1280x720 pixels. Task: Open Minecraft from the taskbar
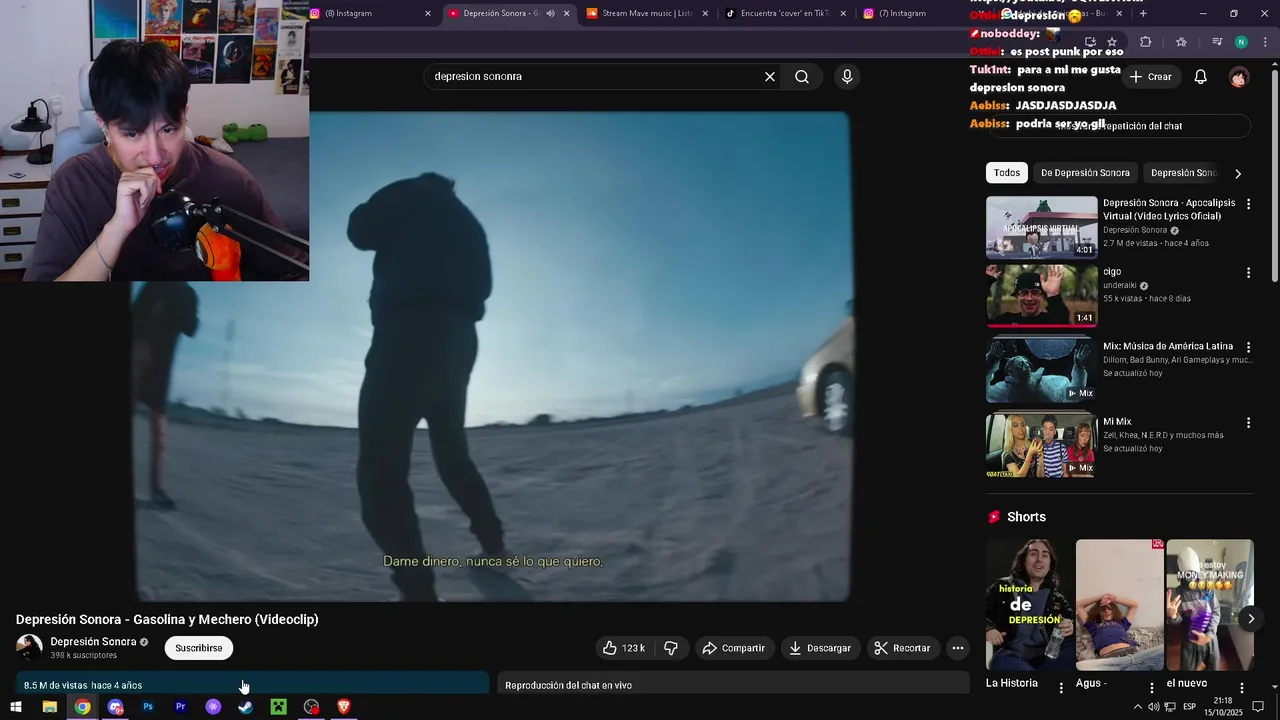pyautogui.click(x=279, y=707)
